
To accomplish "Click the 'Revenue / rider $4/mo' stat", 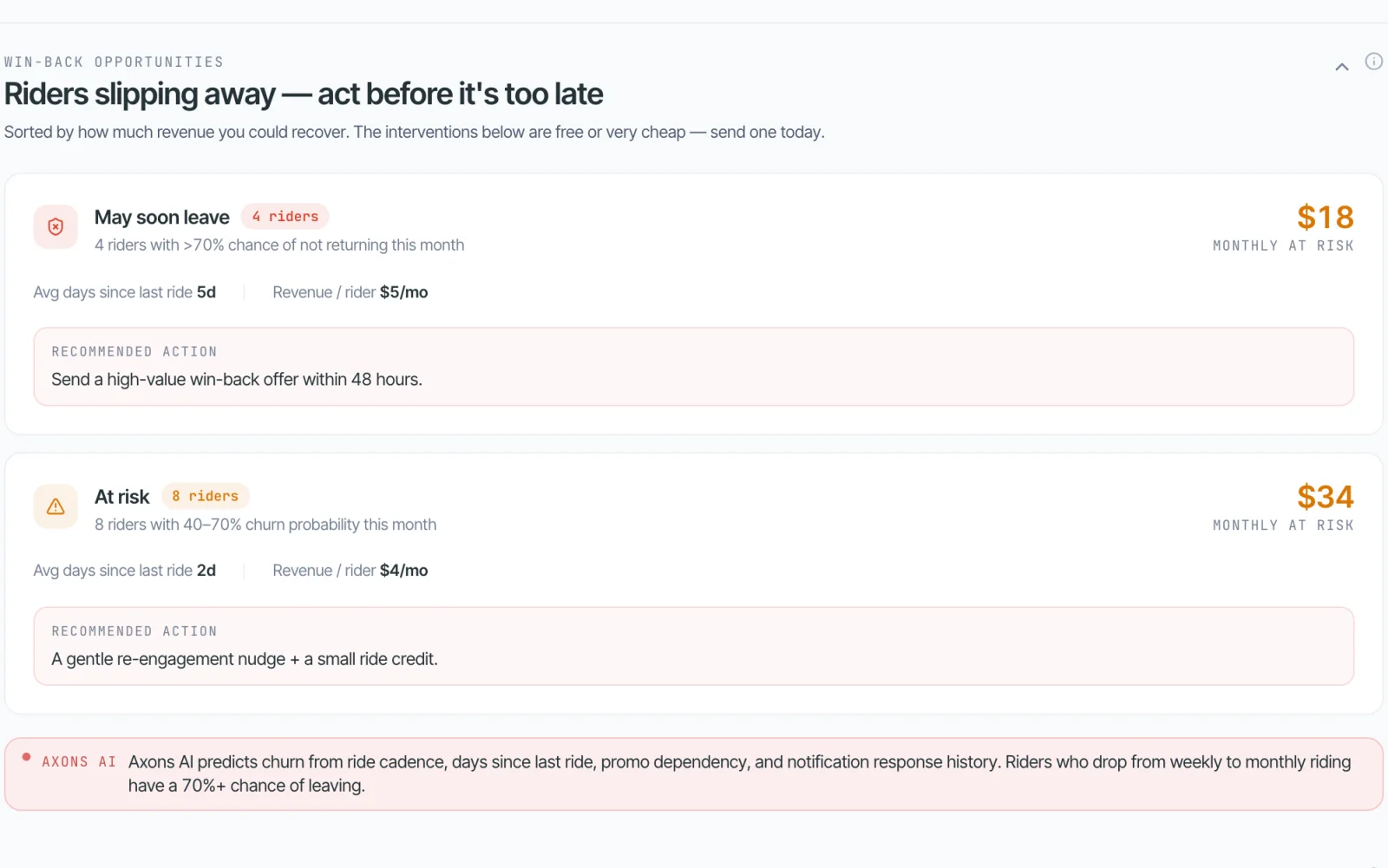I will pos(350,571).
